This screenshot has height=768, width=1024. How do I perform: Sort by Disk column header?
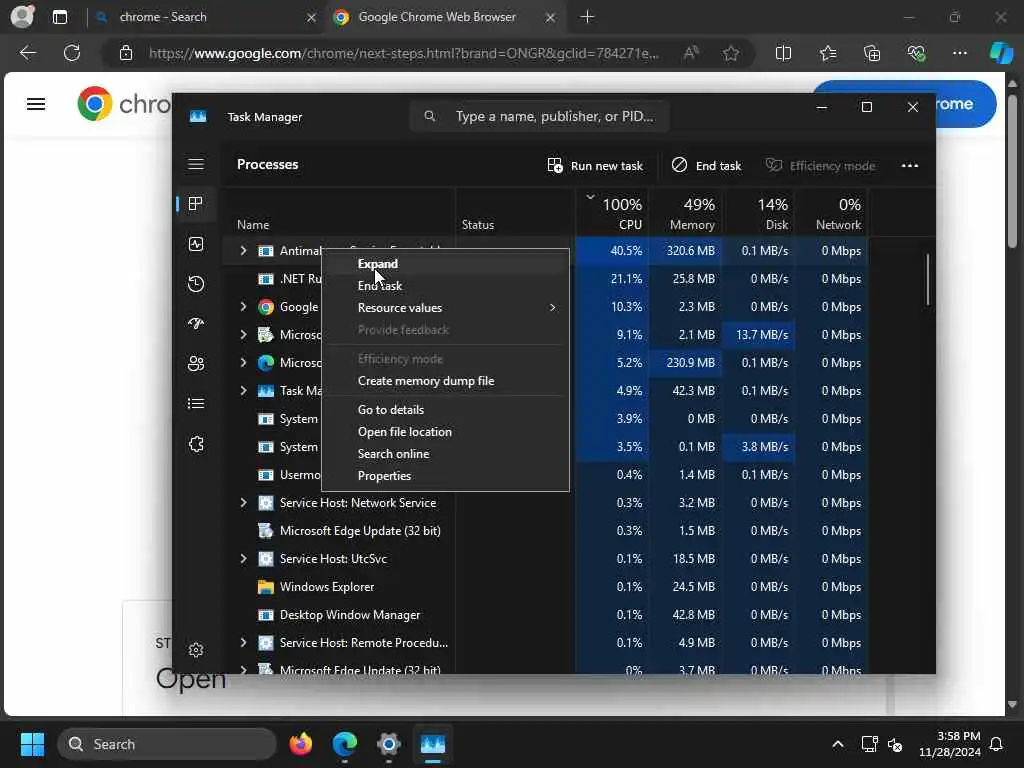pos(759,213)
